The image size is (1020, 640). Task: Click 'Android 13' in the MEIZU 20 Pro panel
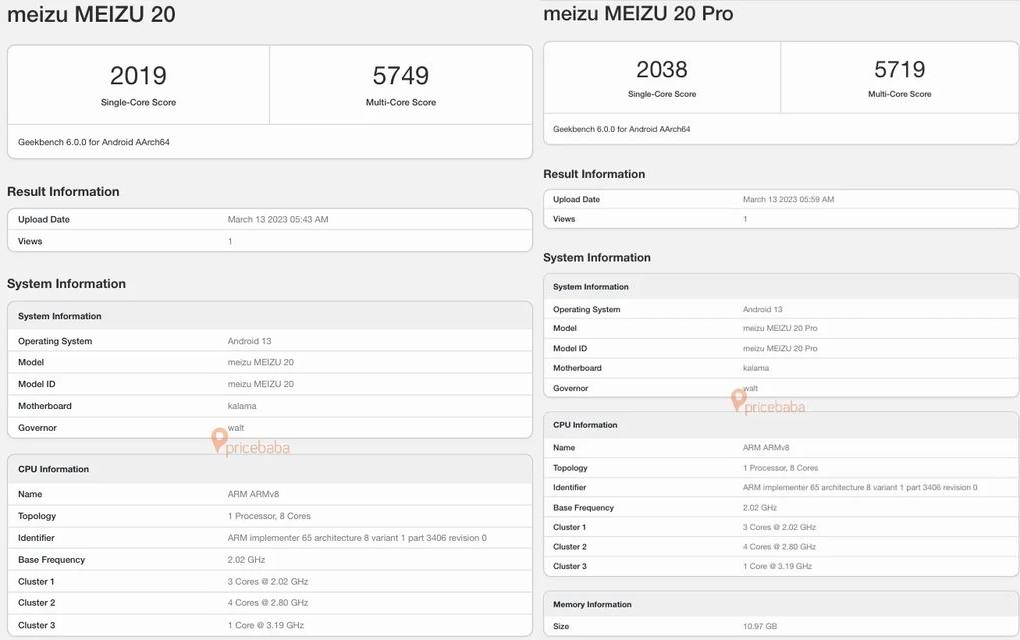click(762, 310)
